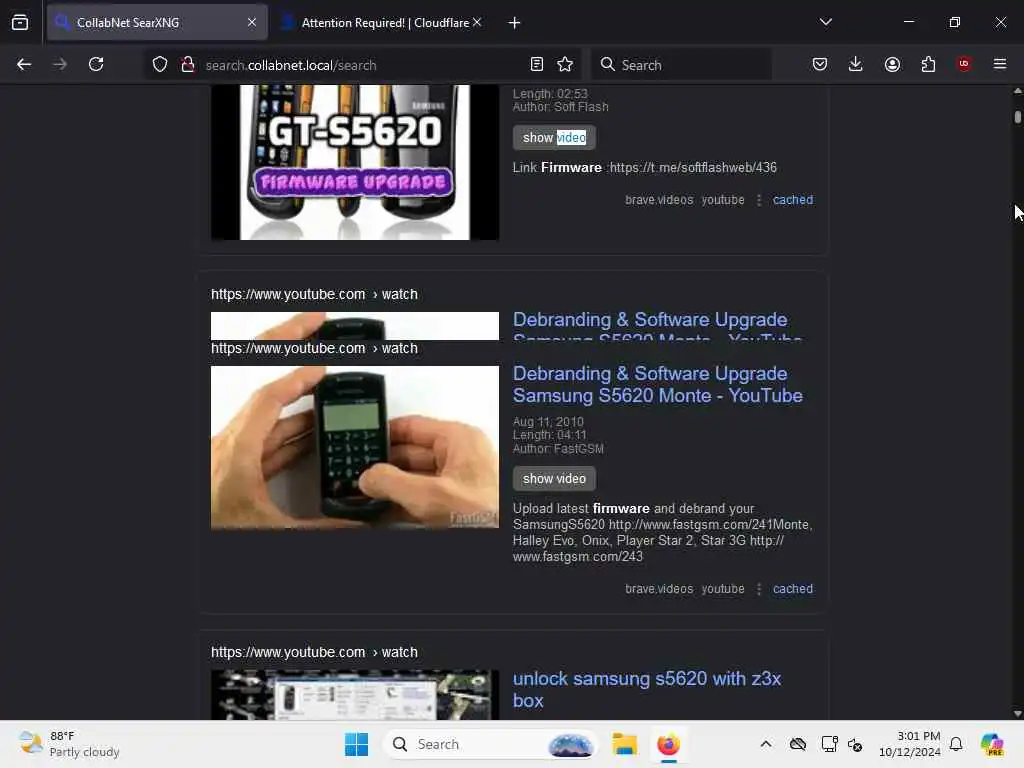The height and width of the screenshot is (768, 1024).
Task: Click the Aug 11, 2010 date text
Action: pyautogui.click(x=548, y=422)
